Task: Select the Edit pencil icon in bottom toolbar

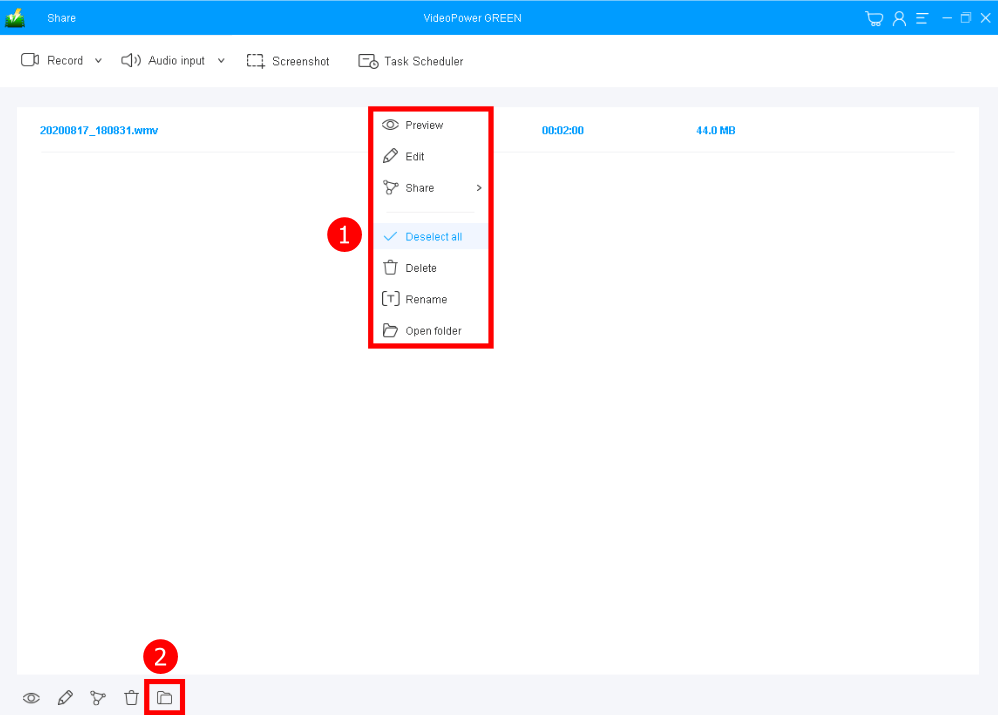Action: coord(65,697)
